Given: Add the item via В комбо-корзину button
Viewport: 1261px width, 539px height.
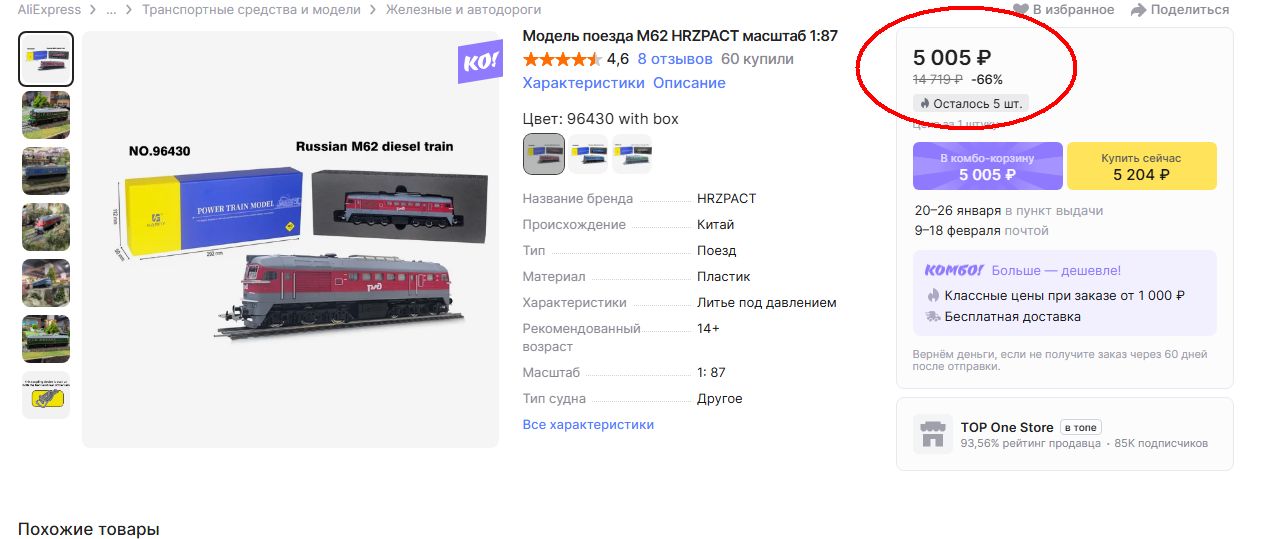Looking at the screenshot, I should pyautogui.click(x=987, y=166).
